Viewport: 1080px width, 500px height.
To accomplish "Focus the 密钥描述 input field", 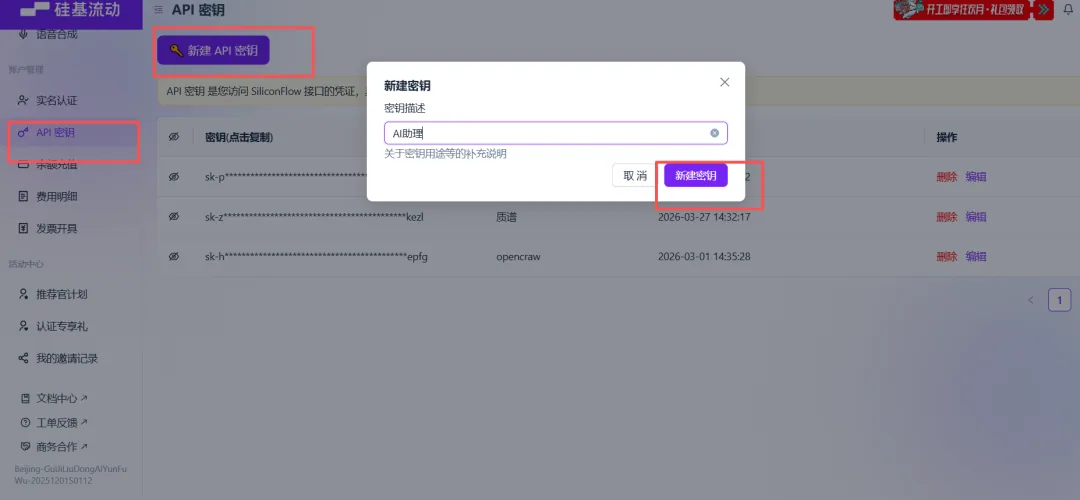I will (x=555, y=133).
